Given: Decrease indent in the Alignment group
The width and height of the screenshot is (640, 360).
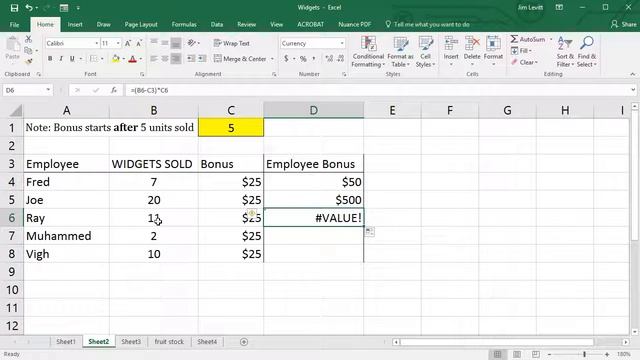Looking at the screenshot, I should click(191, 59).
